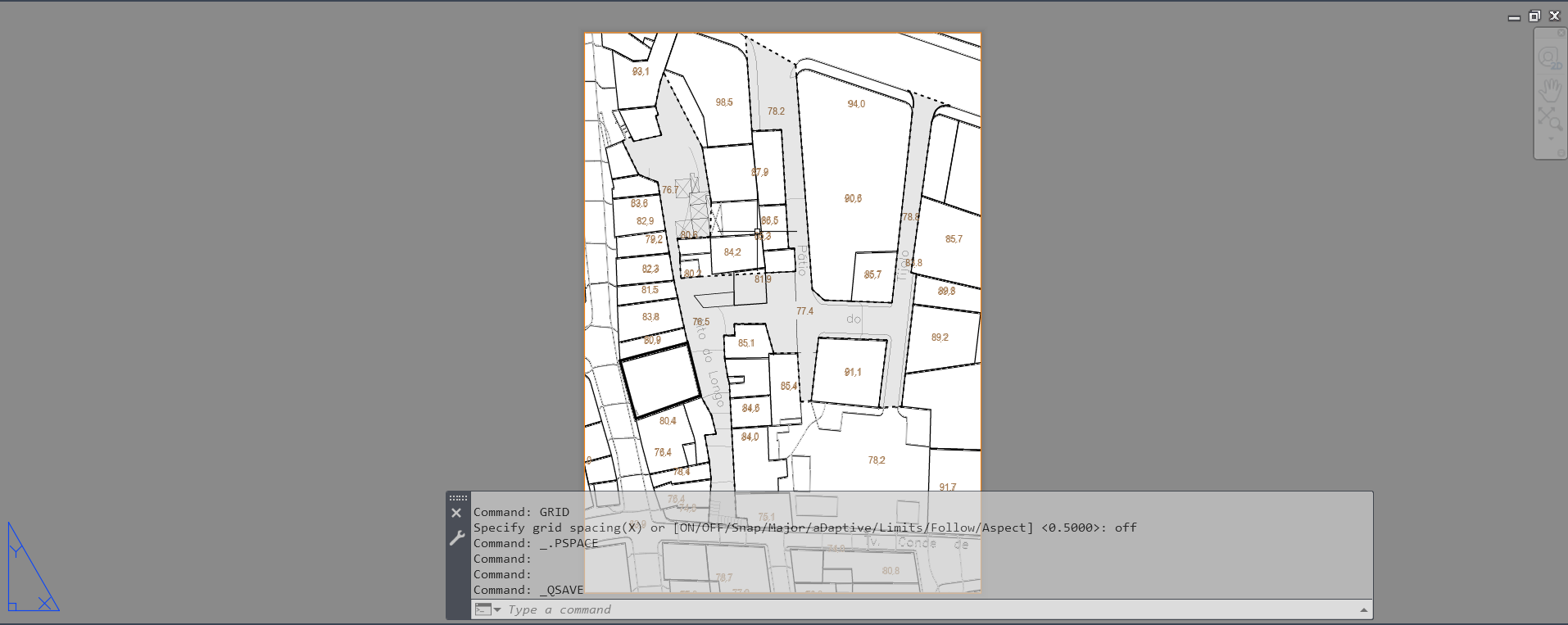1568x625 pixels.
Task: Select the elevation label '80,4'
Action: [x=668, y=421]
